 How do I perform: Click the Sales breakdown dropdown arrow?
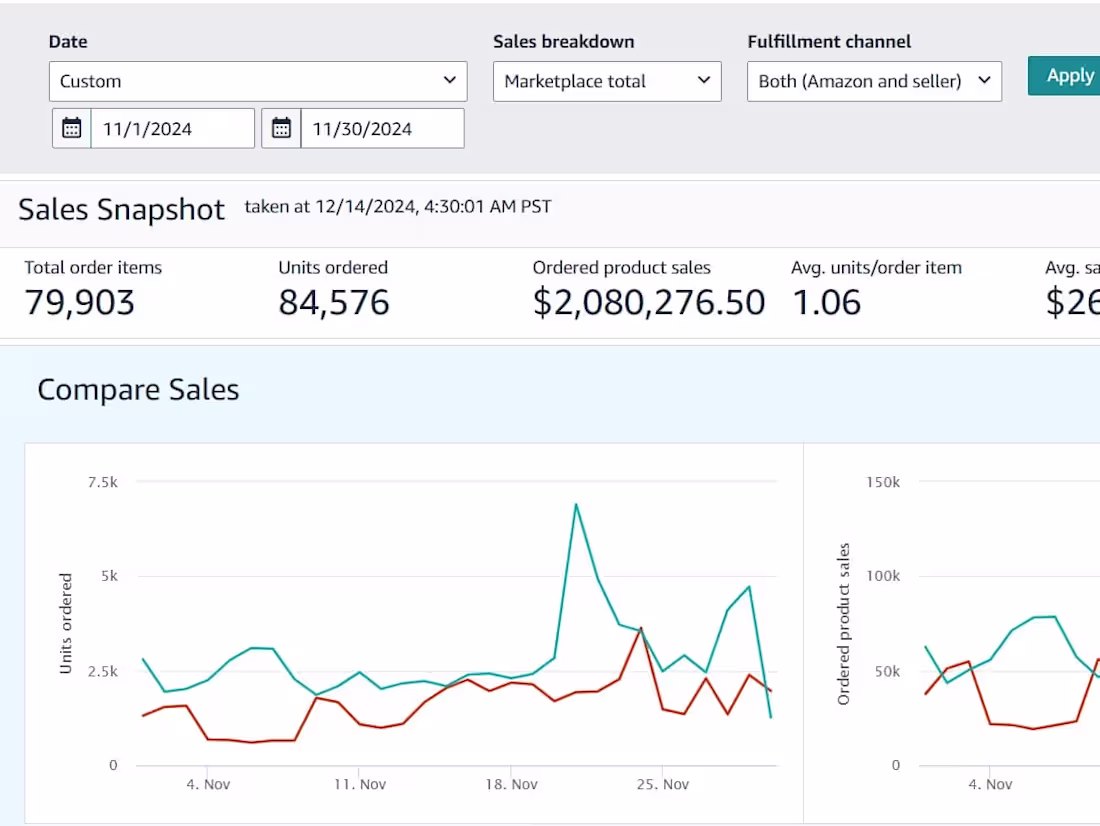(x=704, y=81)
